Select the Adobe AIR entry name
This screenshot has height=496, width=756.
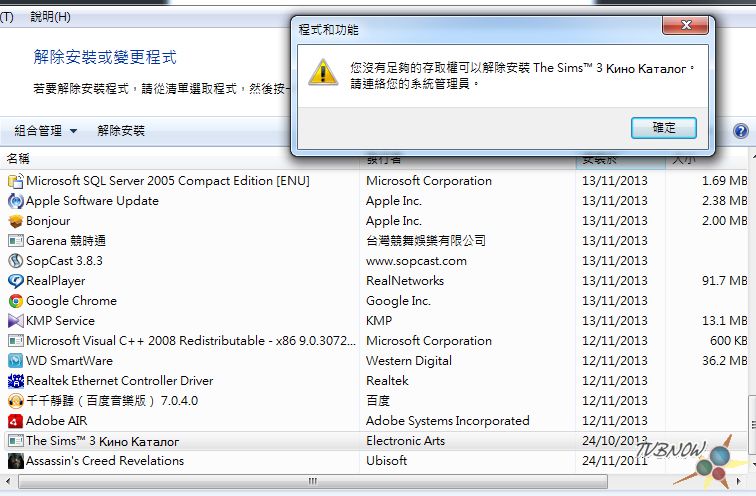[56, 421]
